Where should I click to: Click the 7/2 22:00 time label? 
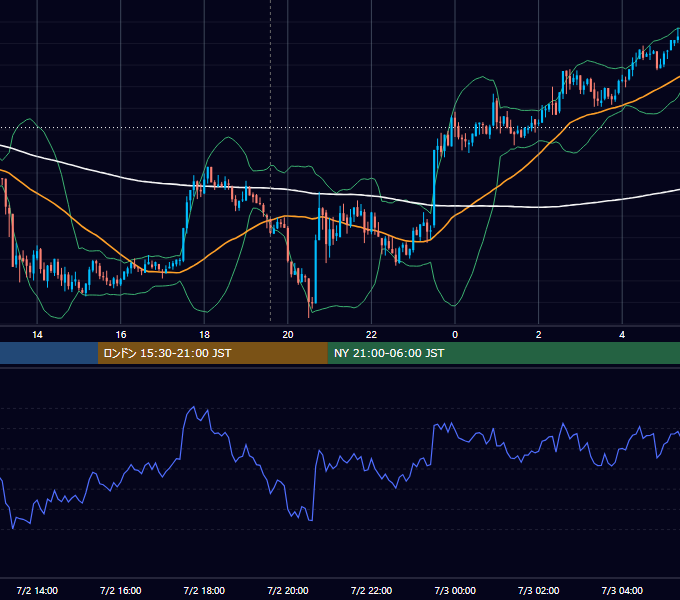tap(371, 590)
